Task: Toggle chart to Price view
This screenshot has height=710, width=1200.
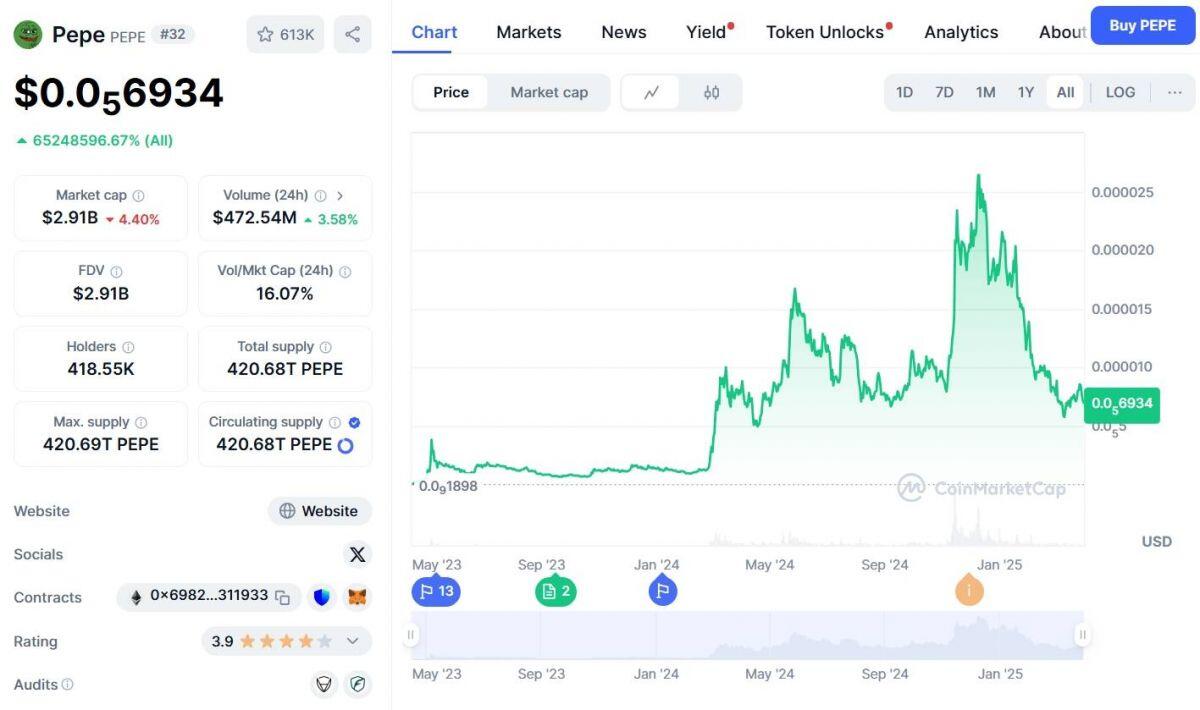Action: (451, 92)
